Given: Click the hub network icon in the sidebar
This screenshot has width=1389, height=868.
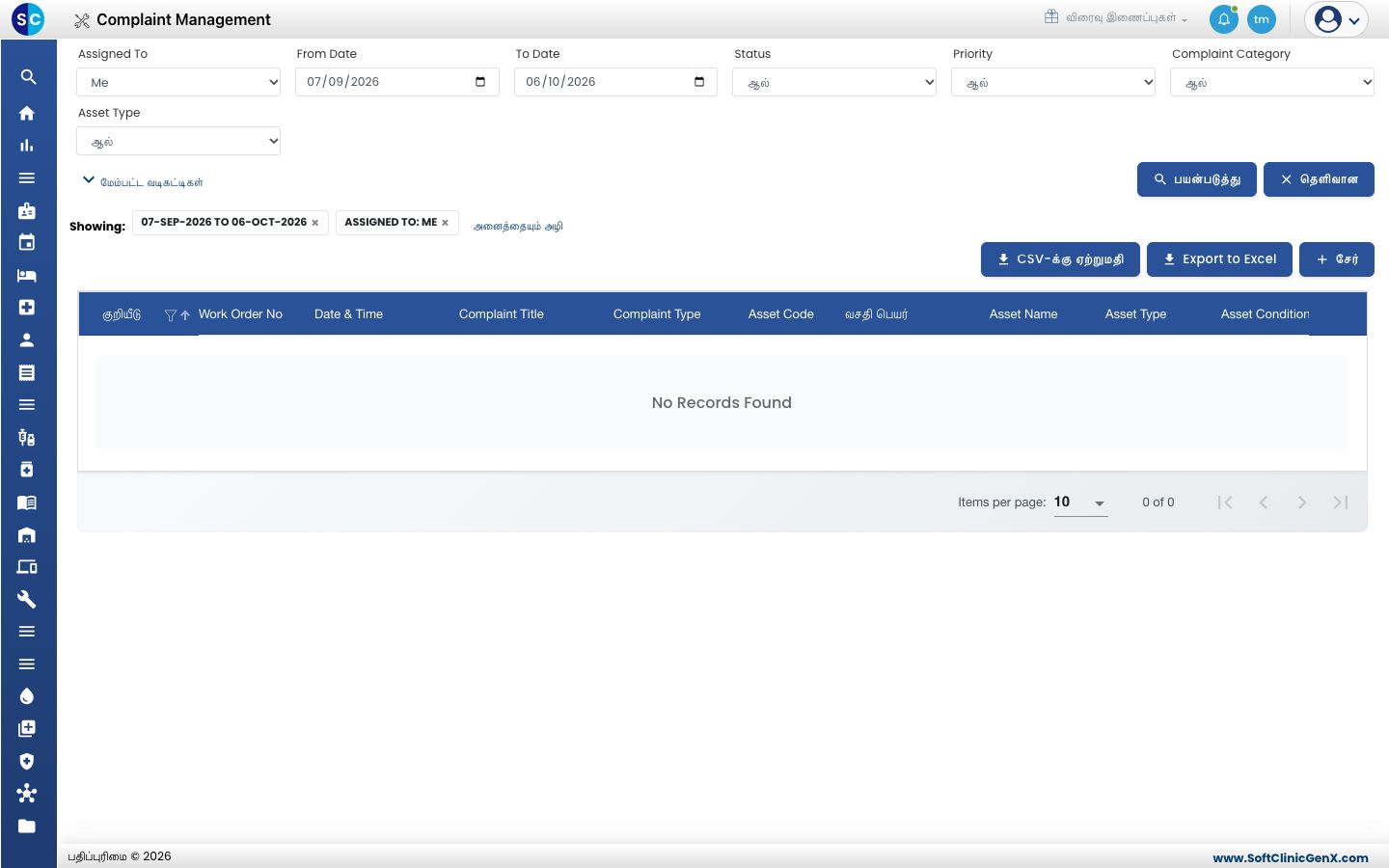Looking at the screenshot, I should (27, 794).
